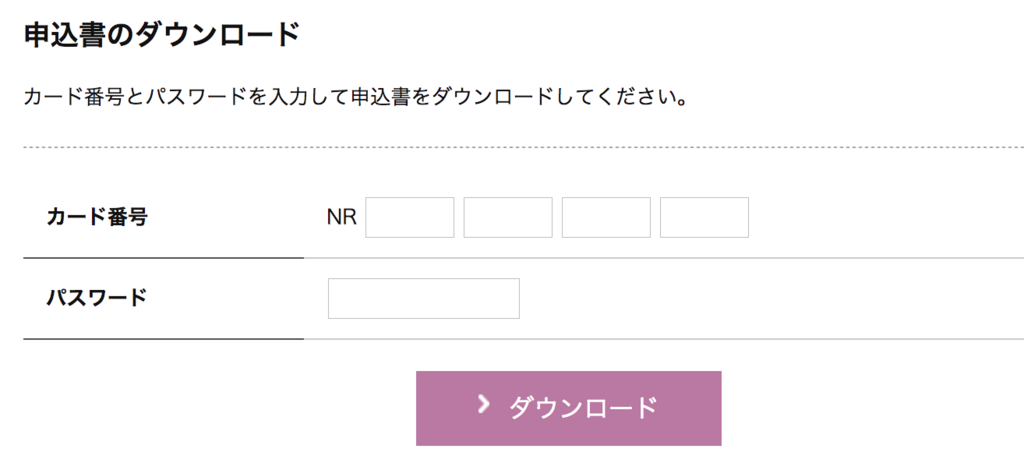Viewport: 1024px width, 463px height.
Task: Click the ダウンロード text inside the button
Action: pyautogui.click(x=583, y=407)
